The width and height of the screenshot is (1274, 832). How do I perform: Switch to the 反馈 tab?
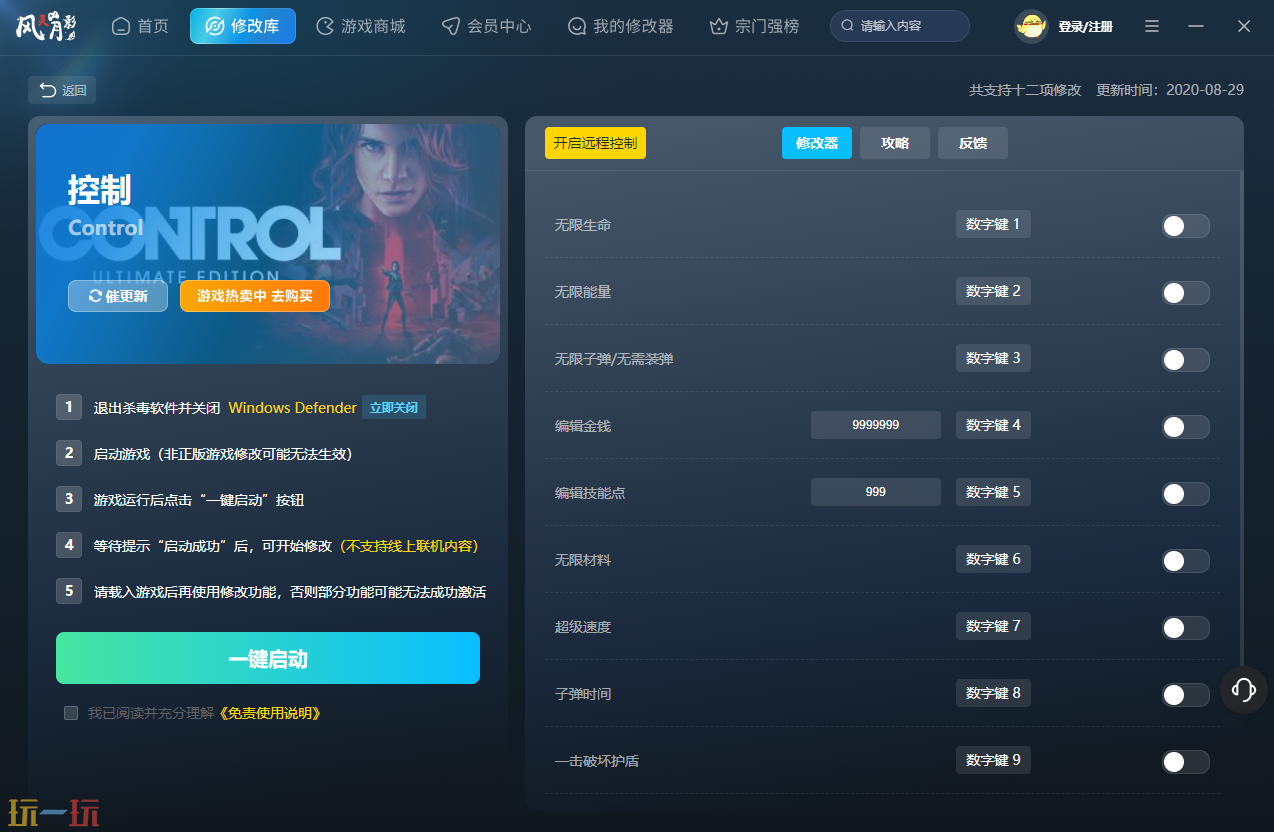click(x=973, y=143)
